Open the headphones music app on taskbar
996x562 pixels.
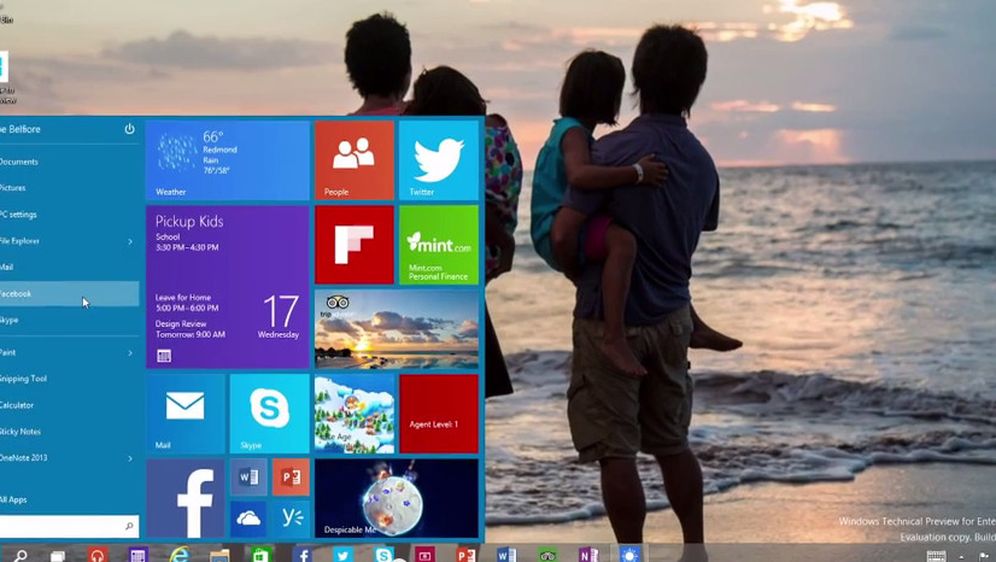pyautogui.click(x=97, y=555)
